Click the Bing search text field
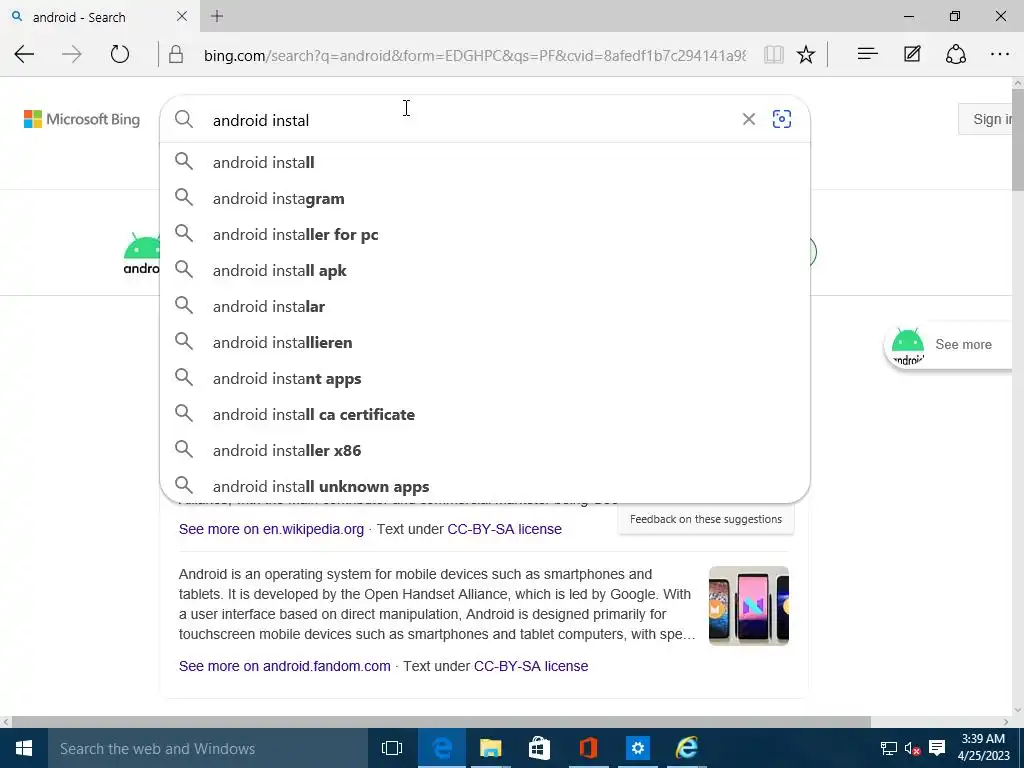 (473, 120)
